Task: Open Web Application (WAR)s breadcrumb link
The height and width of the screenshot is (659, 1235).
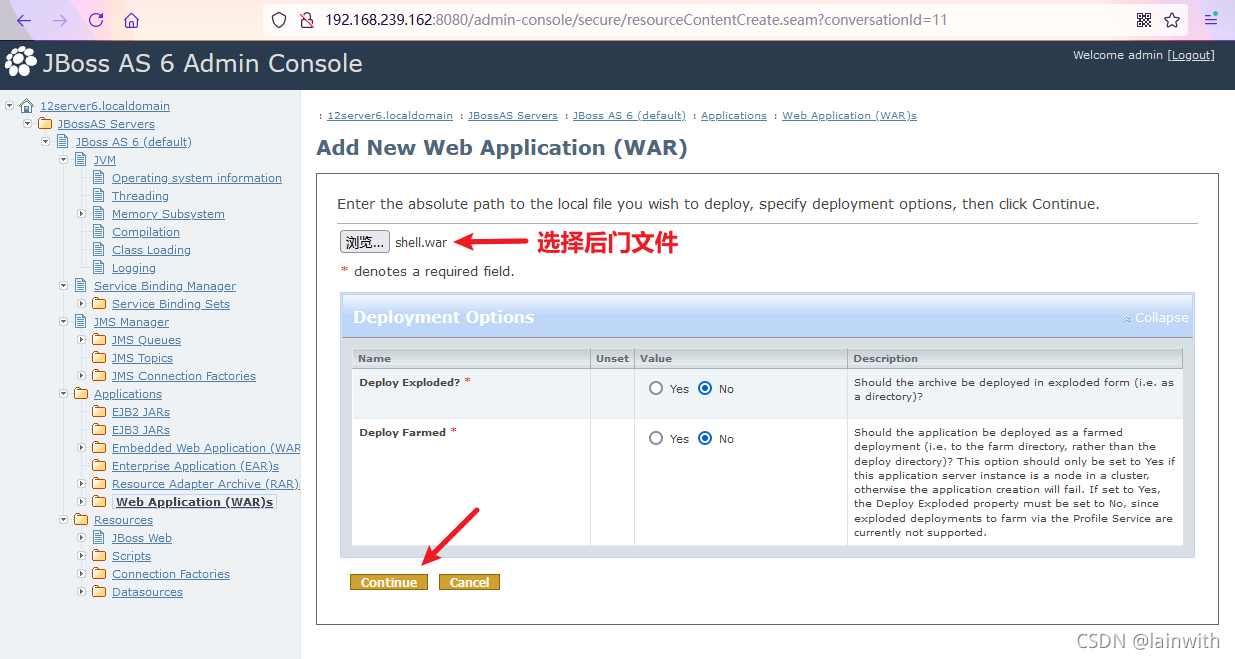Action: (849, 116)
